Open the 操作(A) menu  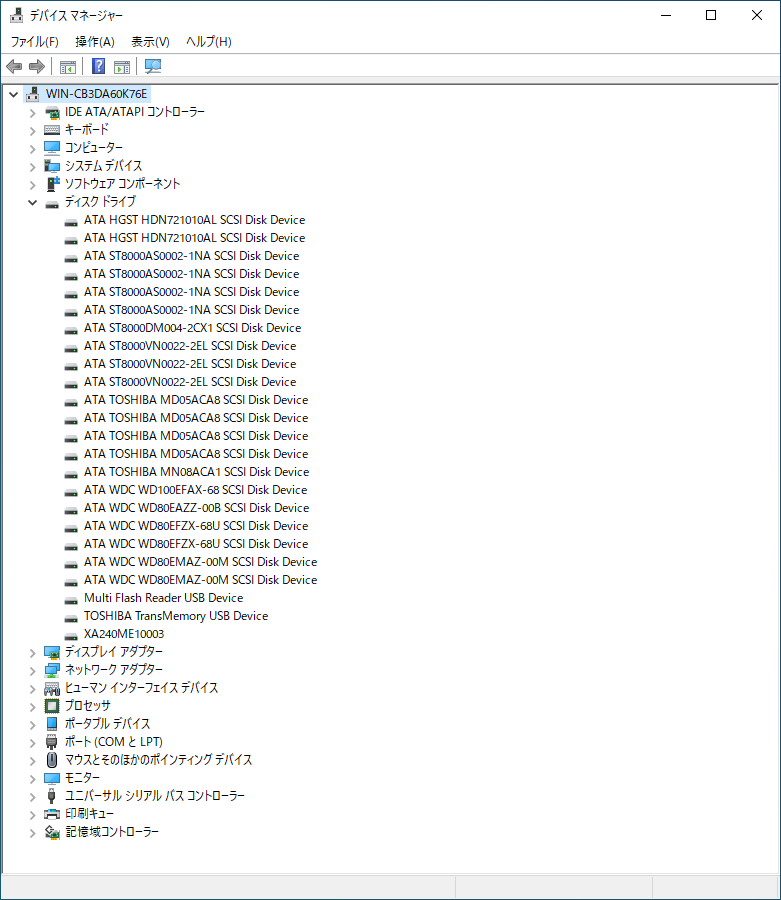click(95, 41)
